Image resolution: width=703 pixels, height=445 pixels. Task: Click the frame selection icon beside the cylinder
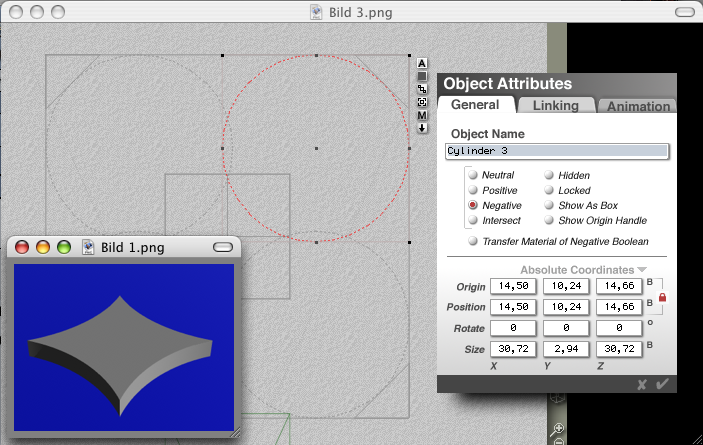click(x=422, y=102)
